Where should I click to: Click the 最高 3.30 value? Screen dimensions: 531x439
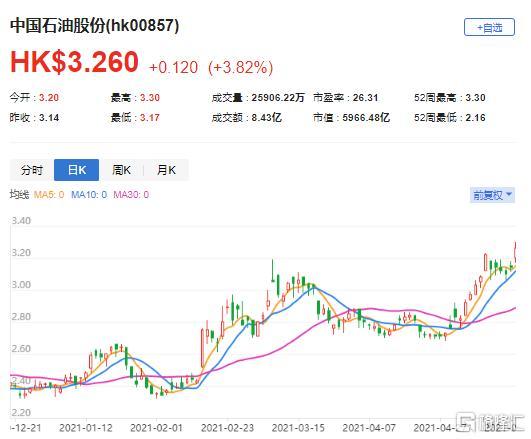[x=150, y=98]
